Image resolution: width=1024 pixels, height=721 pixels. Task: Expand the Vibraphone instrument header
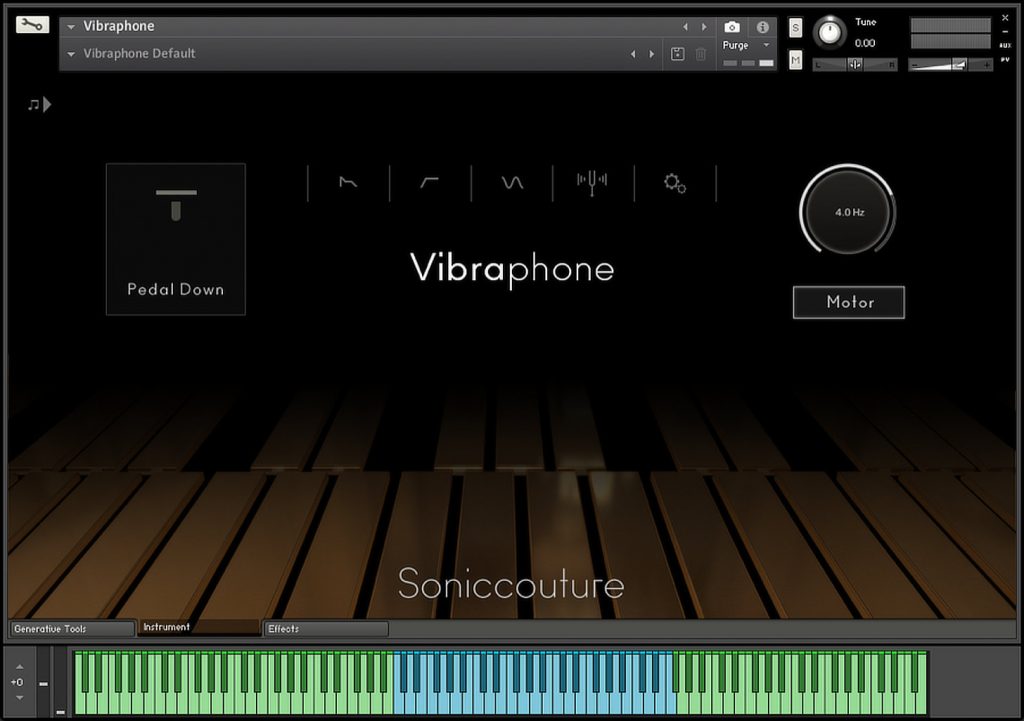[x=69, y=26]
